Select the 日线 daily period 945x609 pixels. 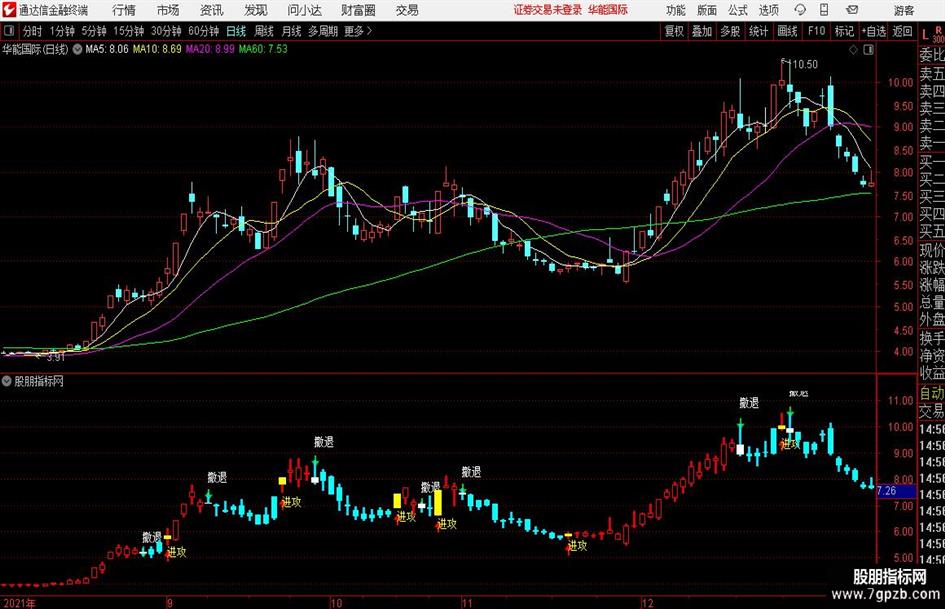[236, 31]
